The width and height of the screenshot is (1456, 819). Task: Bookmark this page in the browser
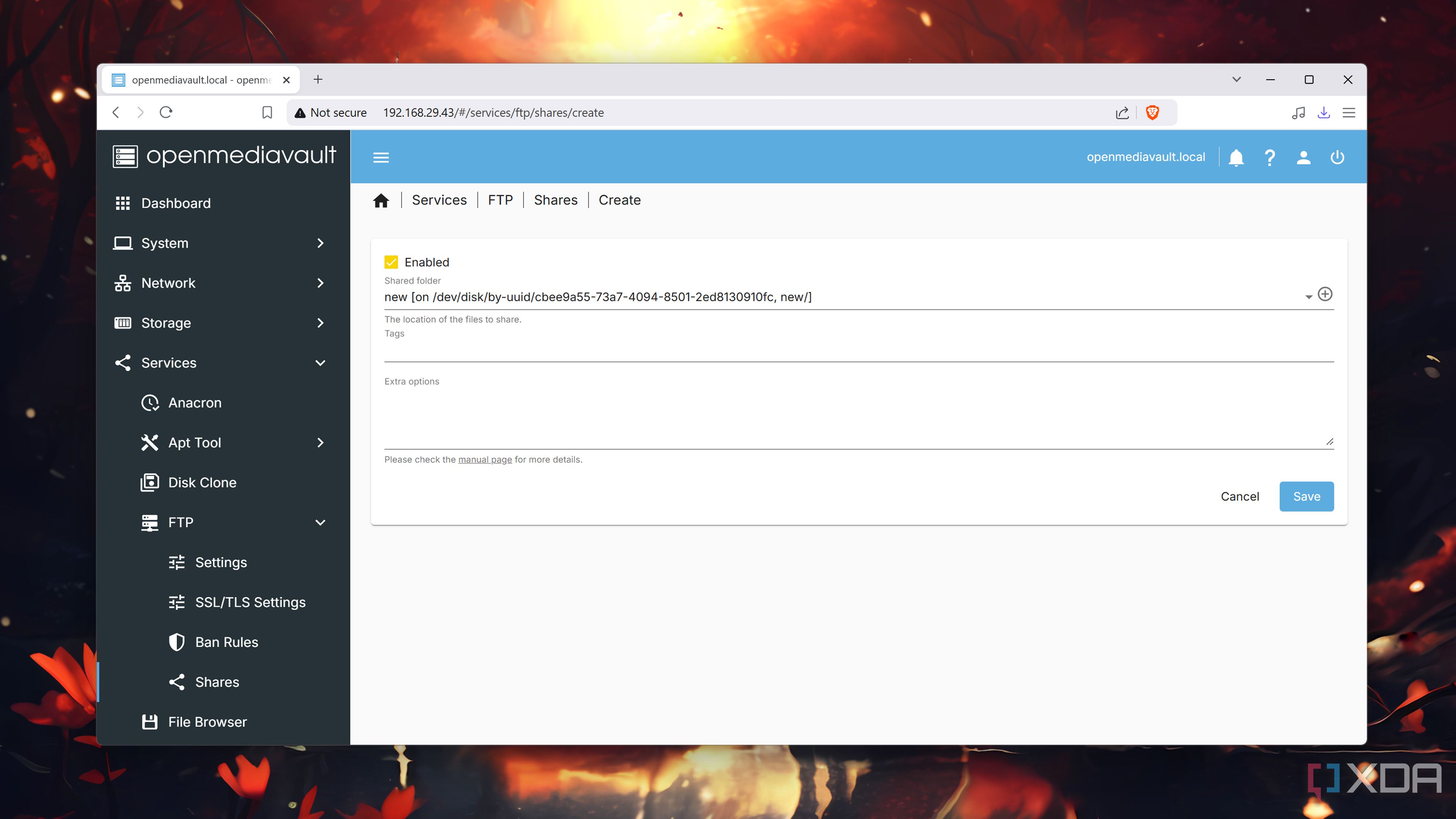pyautogui.click(x=267, y=113)
